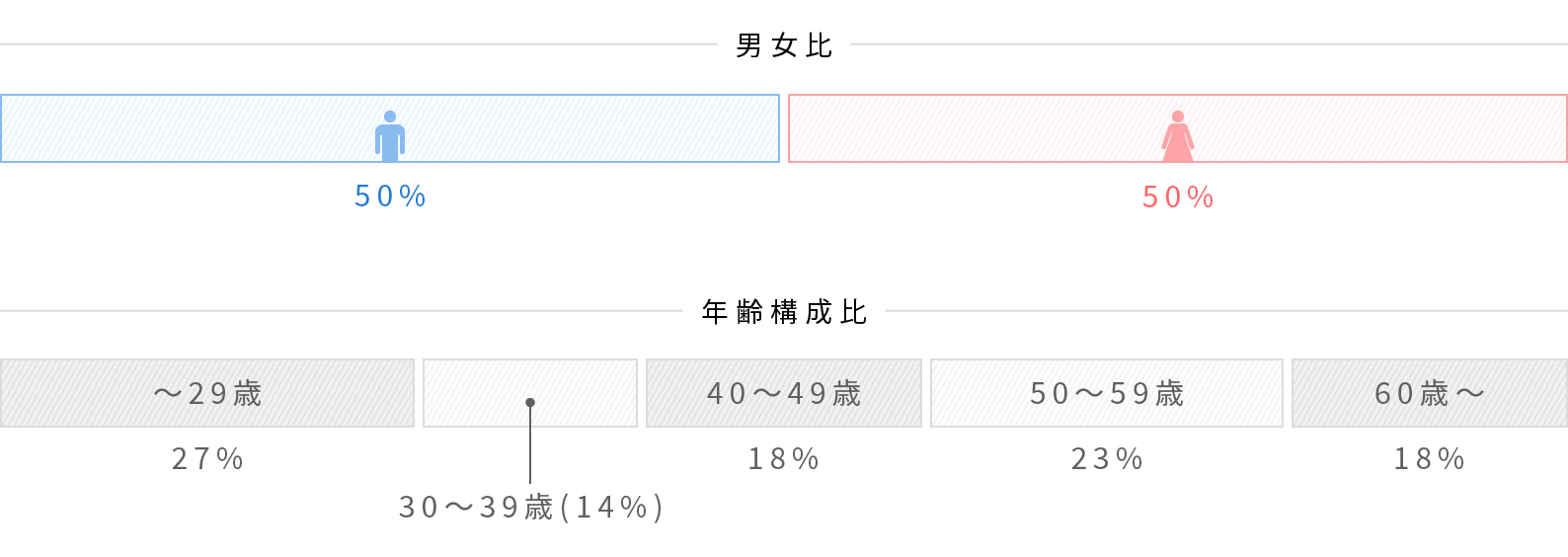
Task: Click the pink female figure icon
Action: pyautogui.click(x=1178, y=136)
